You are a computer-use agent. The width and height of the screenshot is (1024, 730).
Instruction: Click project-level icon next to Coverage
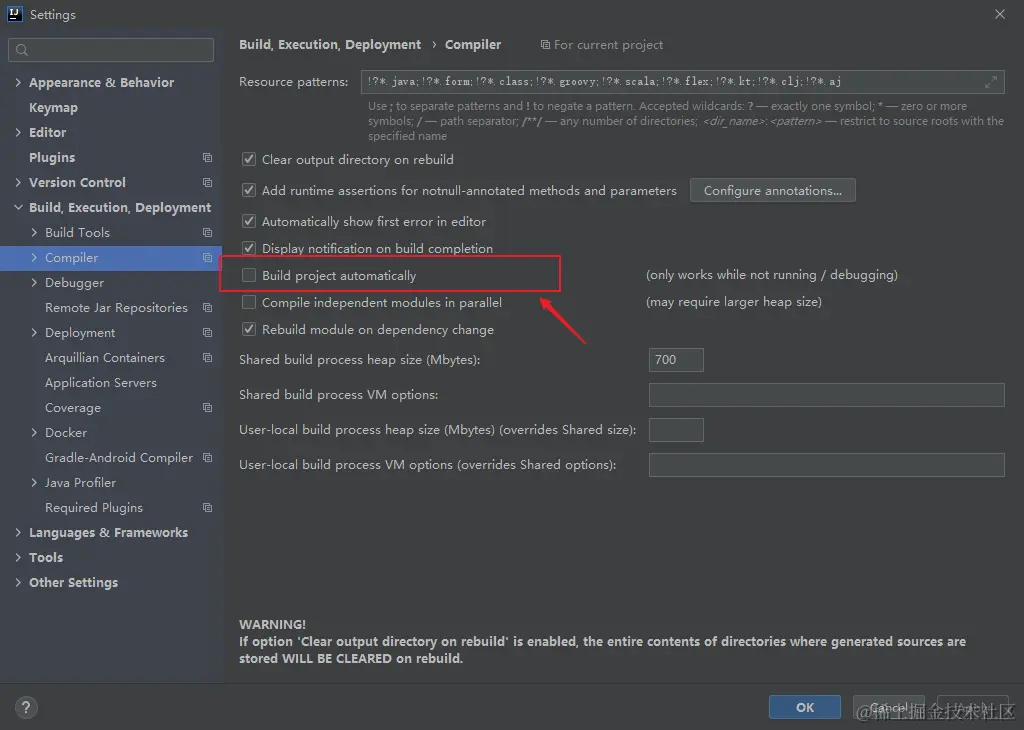pyautogui.click(x=207, y=407)
